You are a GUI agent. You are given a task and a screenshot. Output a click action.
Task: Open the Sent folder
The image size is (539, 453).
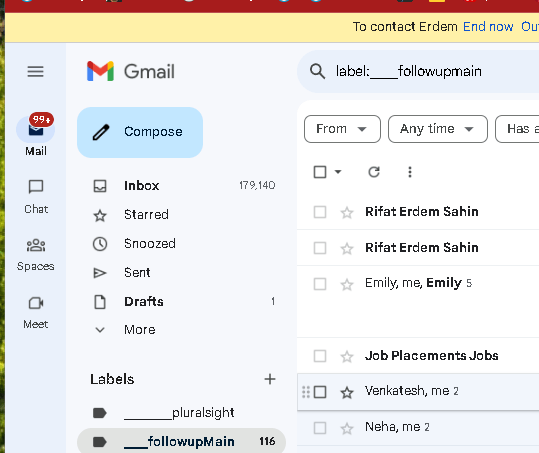[182, 273]
